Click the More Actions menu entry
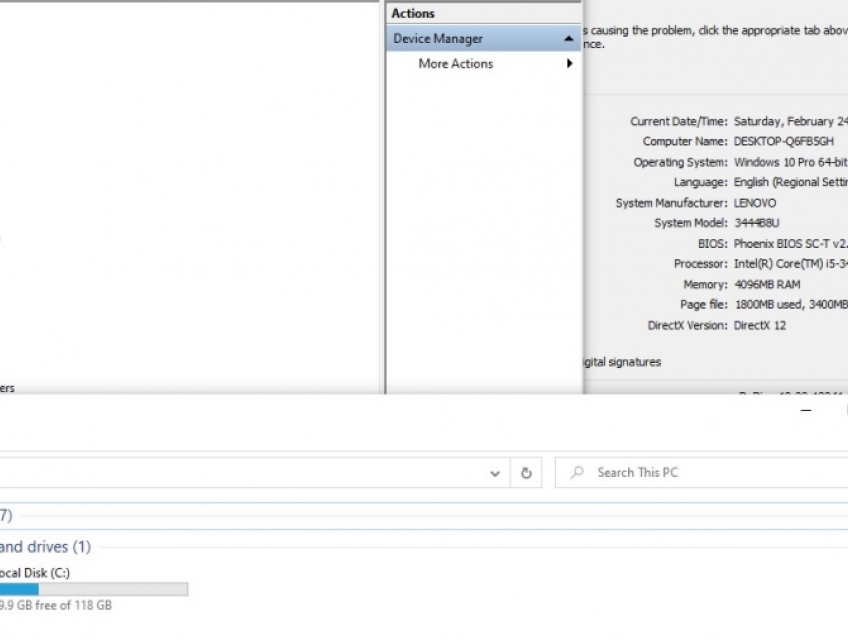This screenshot has width=848, height=640. click(455, 64)
